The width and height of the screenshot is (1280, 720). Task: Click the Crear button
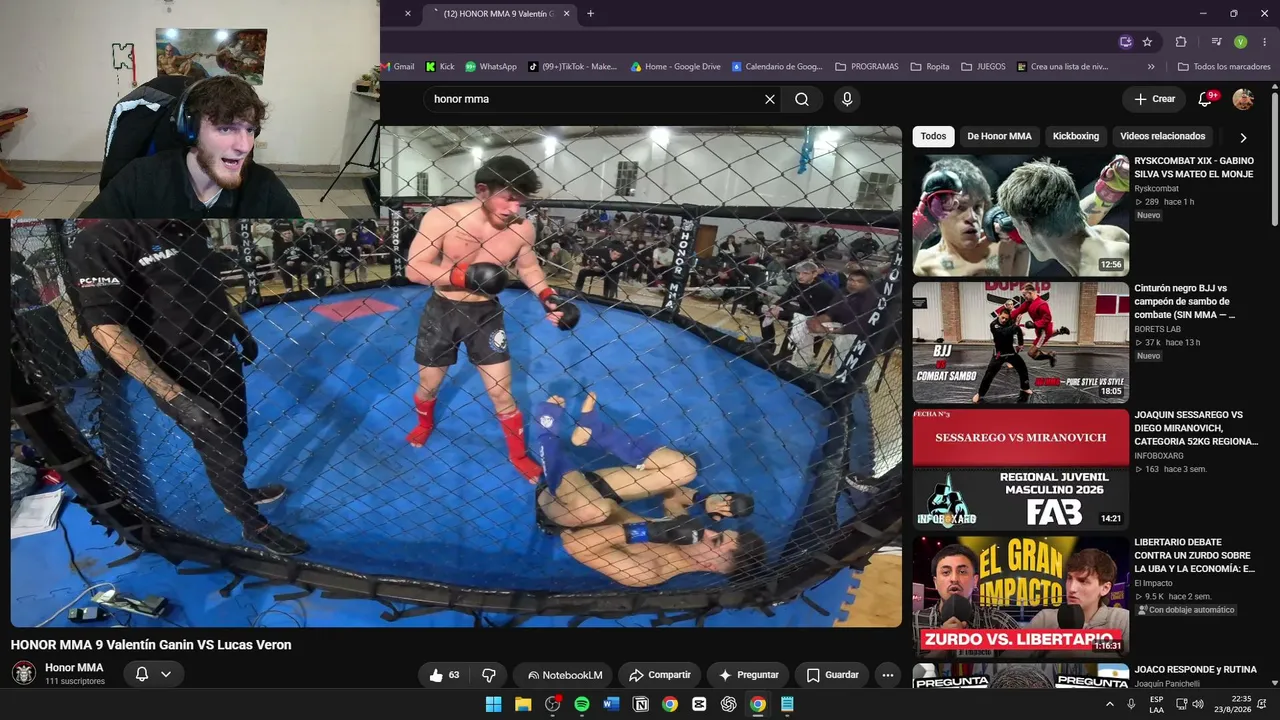click(x=1154, y=99)
